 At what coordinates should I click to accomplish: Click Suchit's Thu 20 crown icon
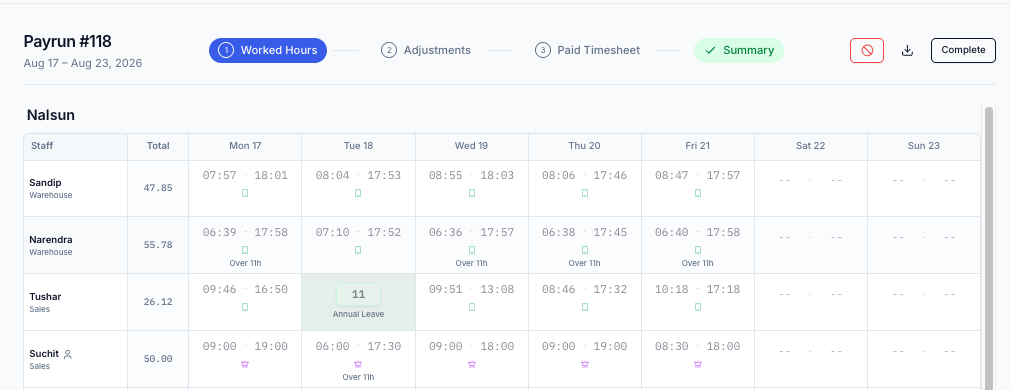pyautogui.click(x=585, y=364)
